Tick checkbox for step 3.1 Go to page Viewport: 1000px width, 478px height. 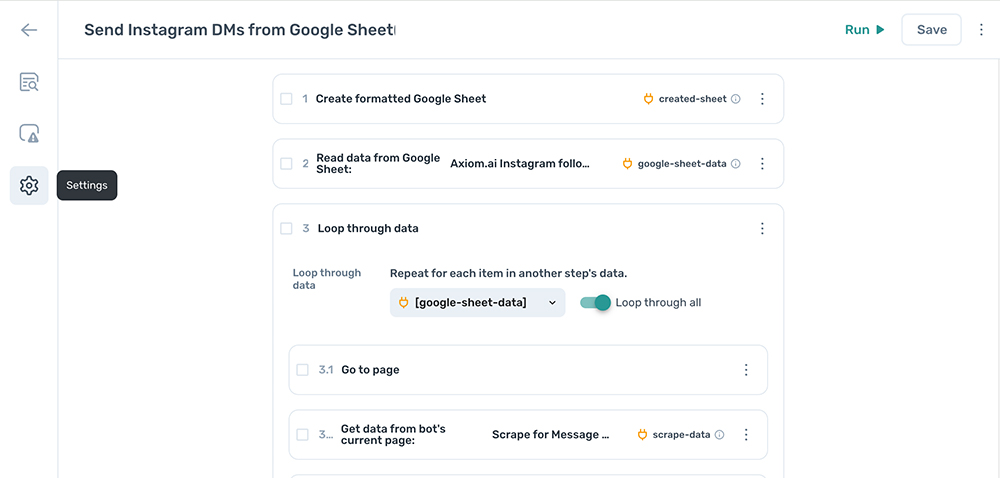click(x=302, y=370)
